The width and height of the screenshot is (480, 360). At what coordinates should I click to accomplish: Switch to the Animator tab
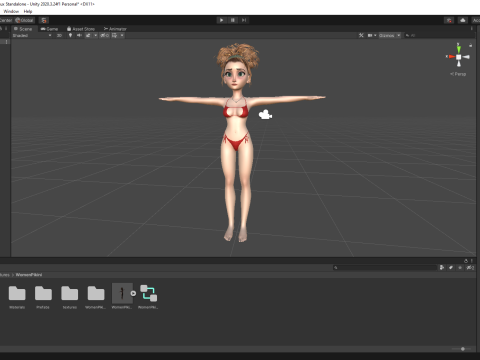point(115,29)
